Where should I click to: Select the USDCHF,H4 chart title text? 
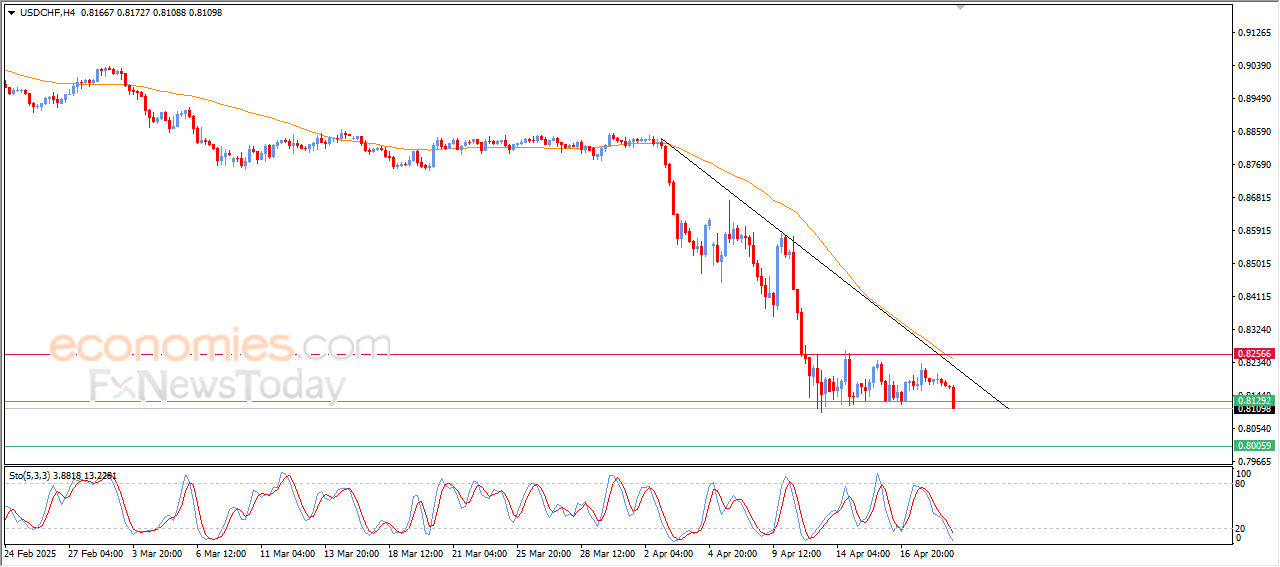pyautogui.click(x=48, y=13)
